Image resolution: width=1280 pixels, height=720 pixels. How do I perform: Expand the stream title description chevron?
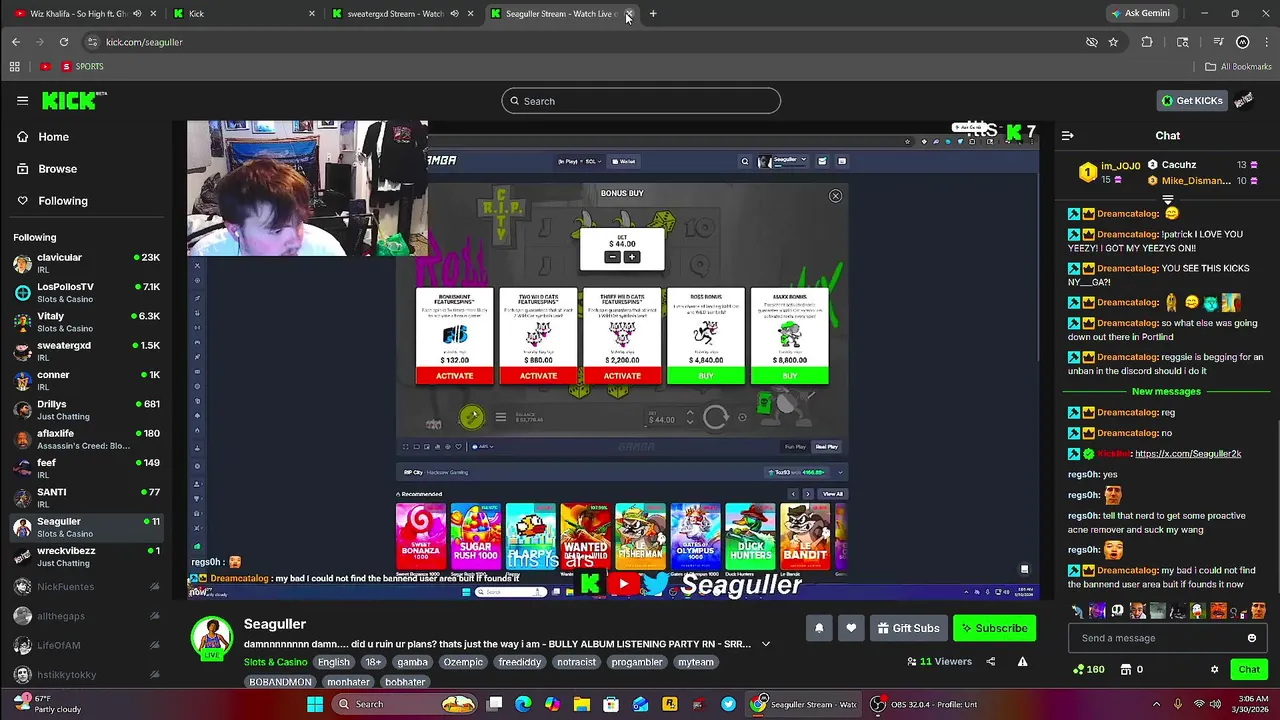point(766,644)
